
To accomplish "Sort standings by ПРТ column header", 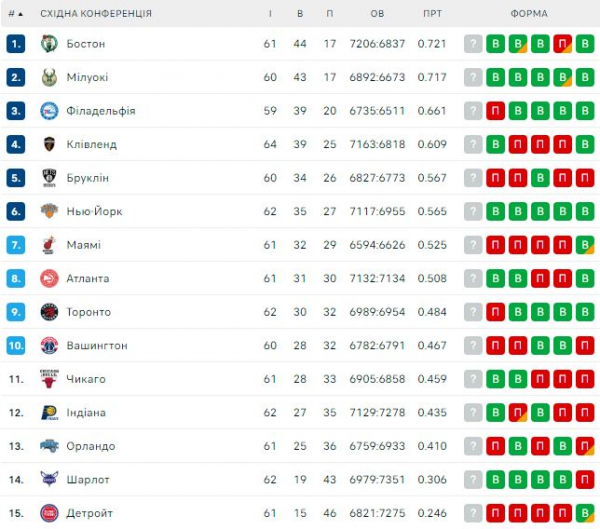I will point(432,14).
